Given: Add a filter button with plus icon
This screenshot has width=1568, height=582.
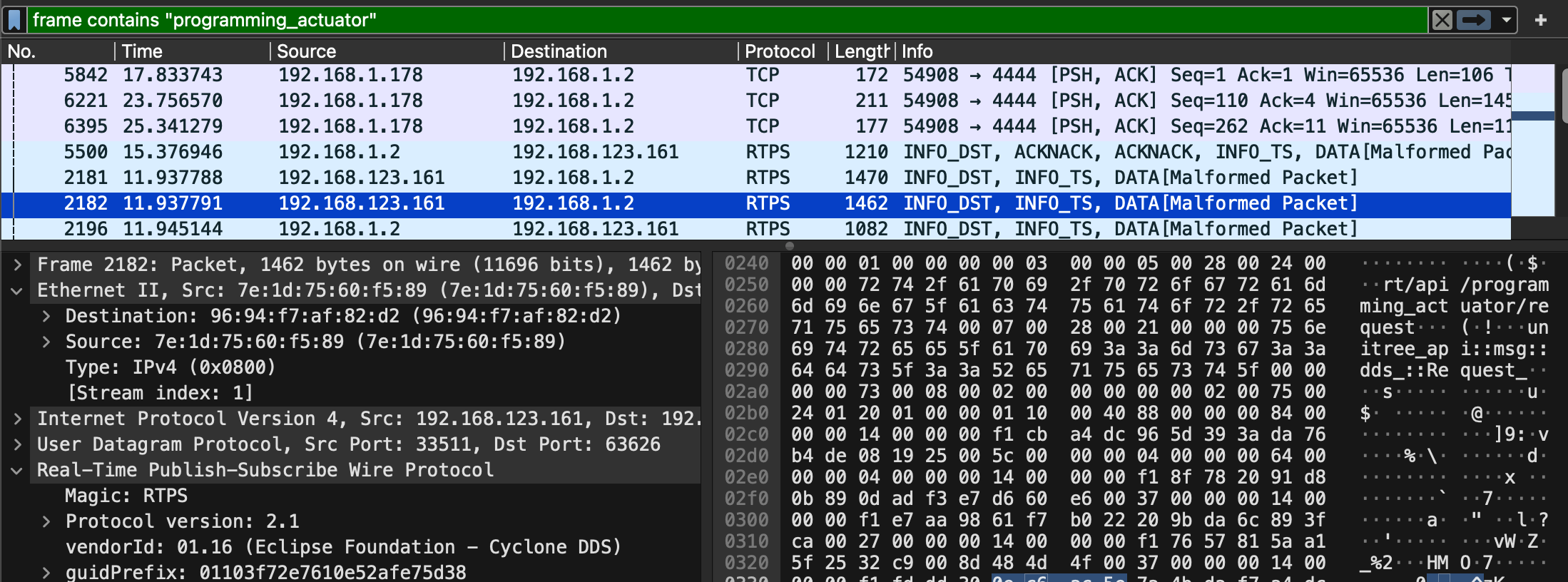Looking at the screenshot, I should coord(1541,20).
